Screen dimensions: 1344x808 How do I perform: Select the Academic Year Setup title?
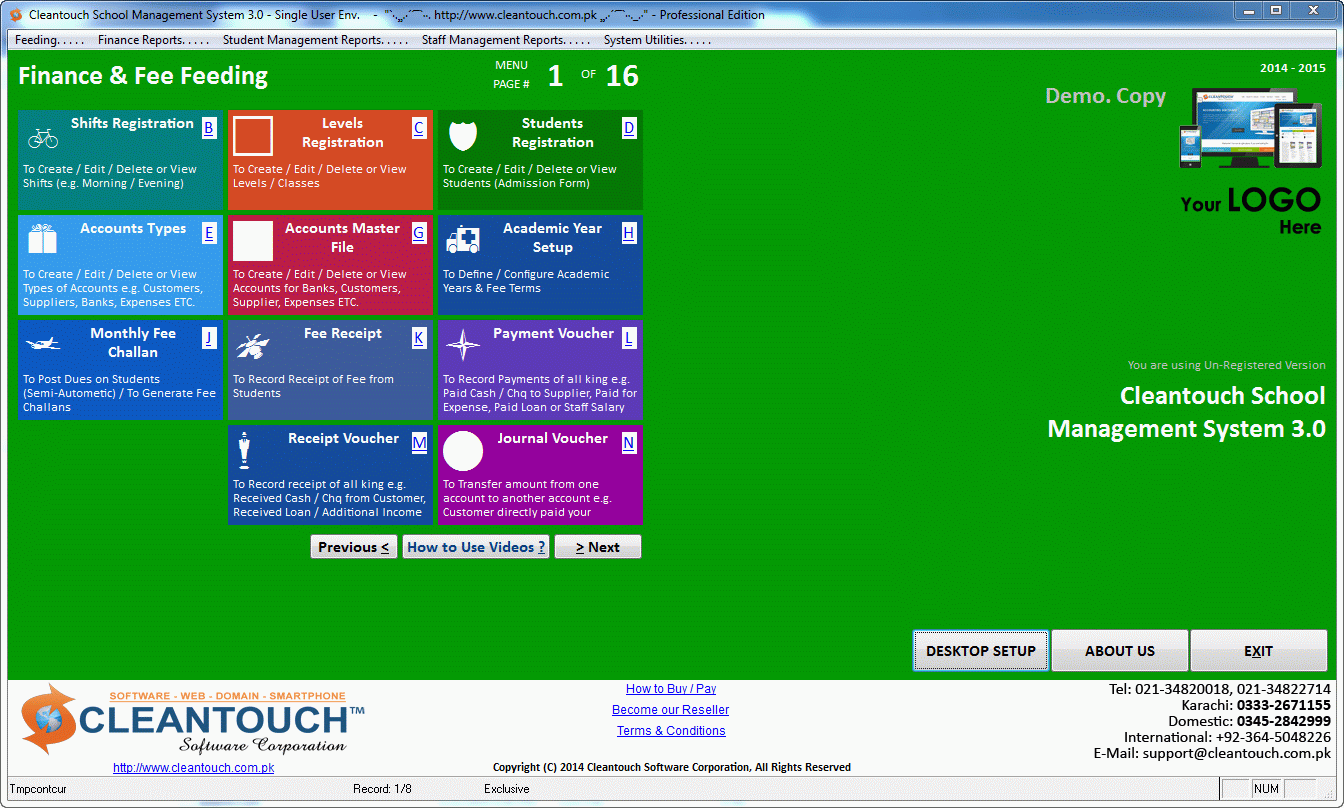552,238
